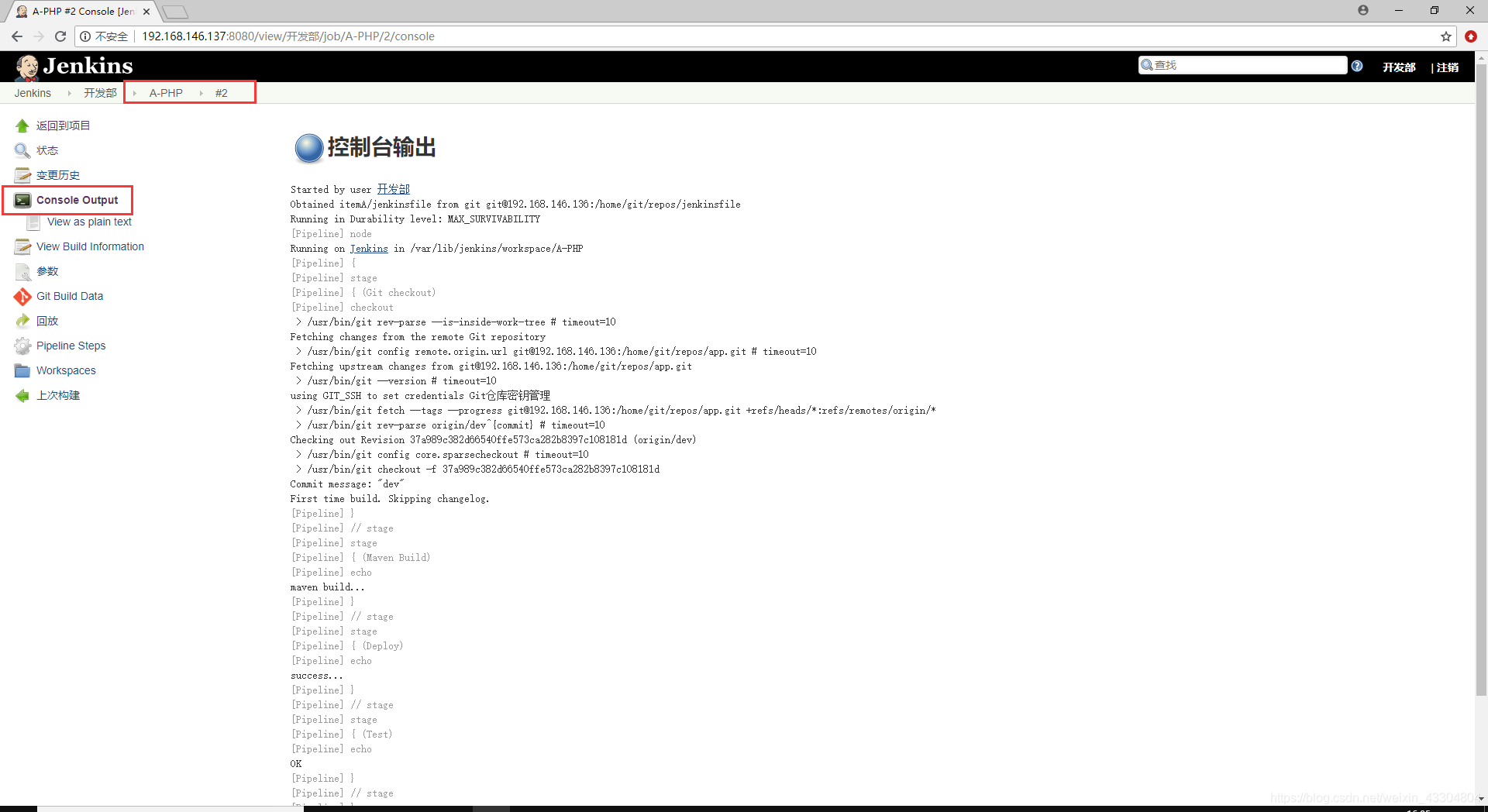1488x812 pixels.
Task: Open View Build Information
Action: tap(90, 246)
